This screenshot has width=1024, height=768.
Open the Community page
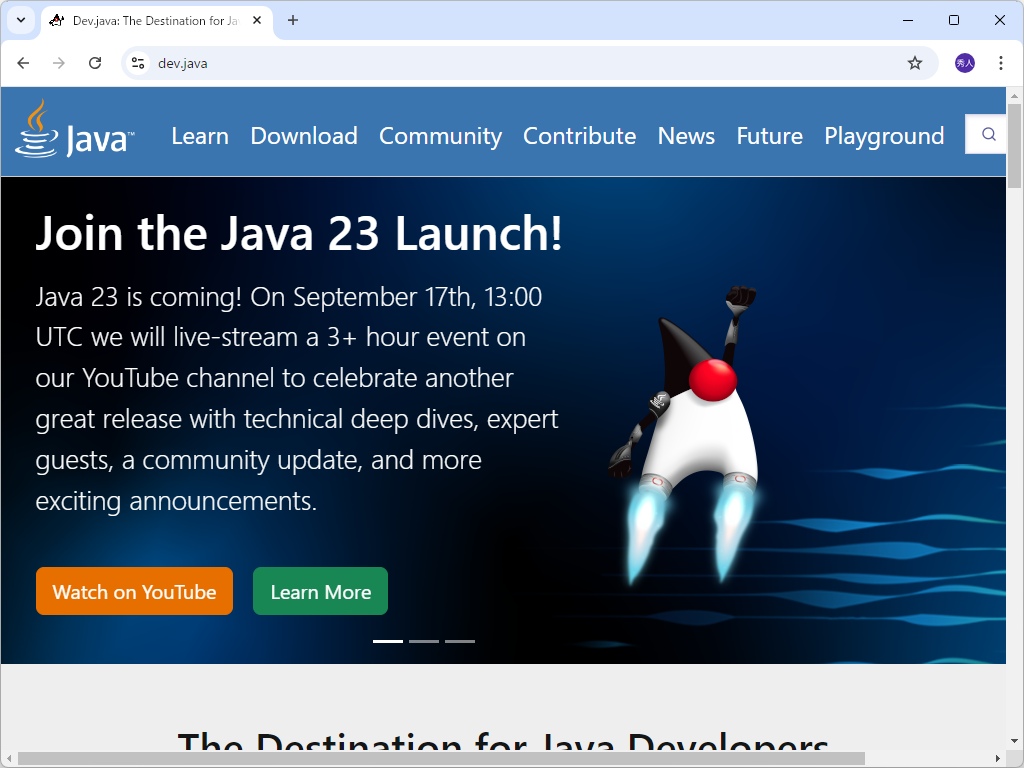click(x=440, y=137)
